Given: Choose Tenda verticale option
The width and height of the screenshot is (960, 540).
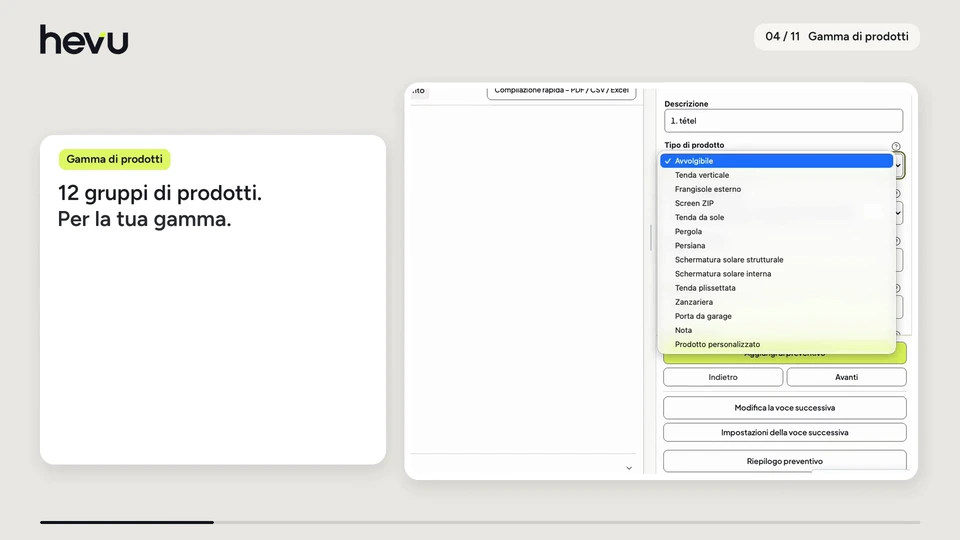Looking at the screenshot, I should pyautogui.click(x=776, y=175).
